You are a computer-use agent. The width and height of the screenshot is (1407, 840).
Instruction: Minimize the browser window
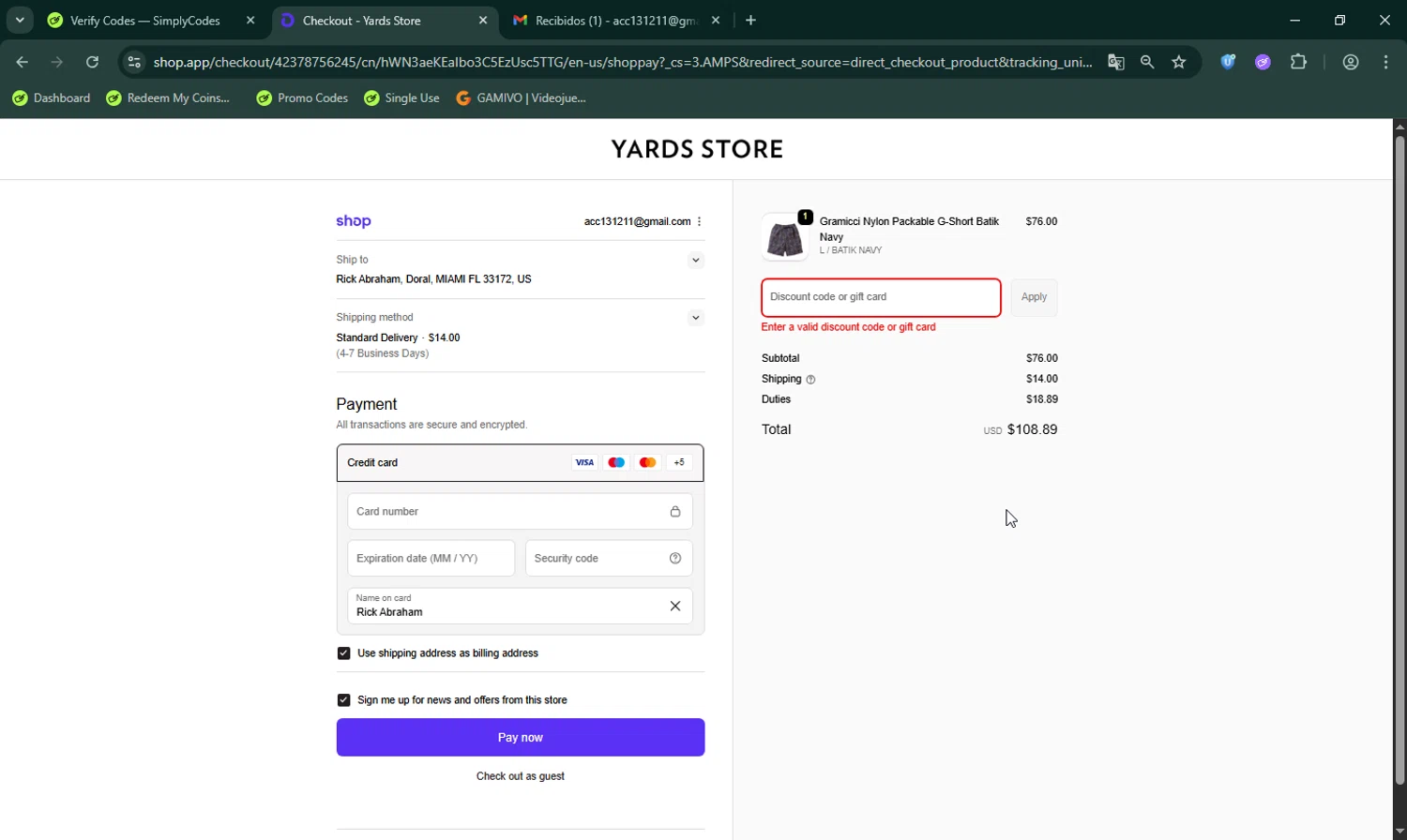[1295, 20]
